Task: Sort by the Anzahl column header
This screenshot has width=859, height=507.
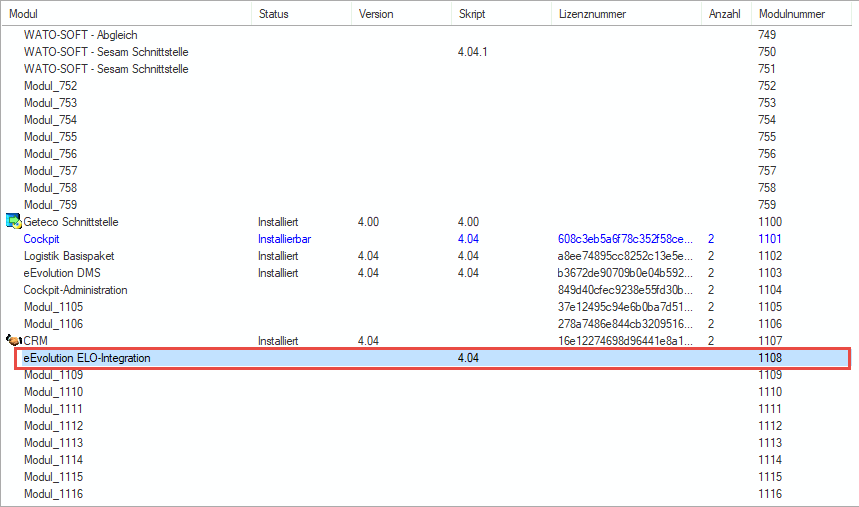Action: (x=724, y=14)
